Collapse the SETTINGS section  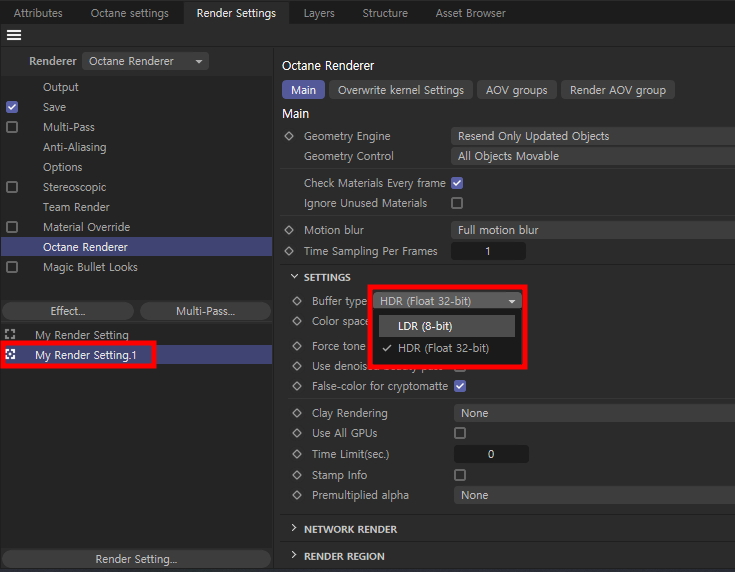294,277
